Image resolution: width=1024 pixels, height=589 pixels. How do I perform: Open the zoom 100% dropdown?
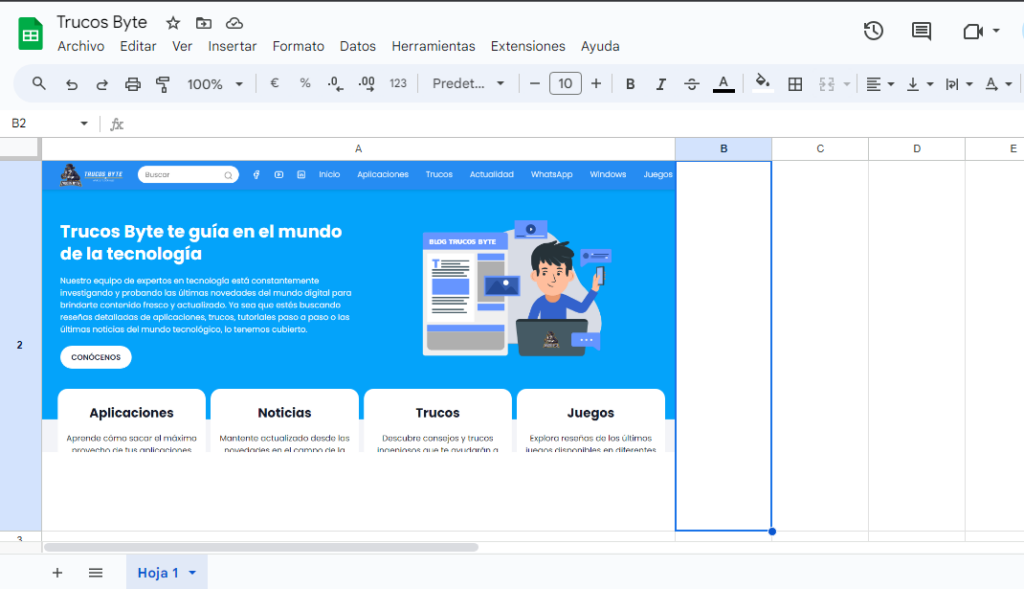click(215, 84)
